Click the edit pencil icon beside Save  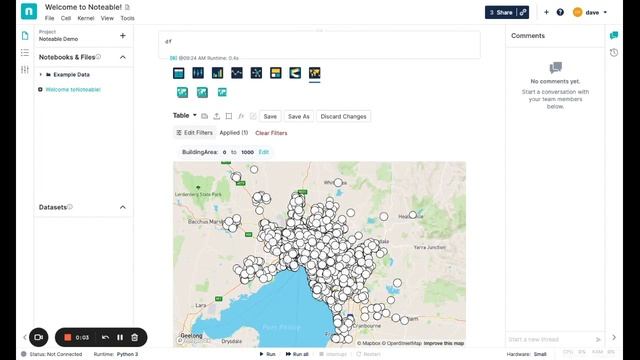click(x=253, y=116)
